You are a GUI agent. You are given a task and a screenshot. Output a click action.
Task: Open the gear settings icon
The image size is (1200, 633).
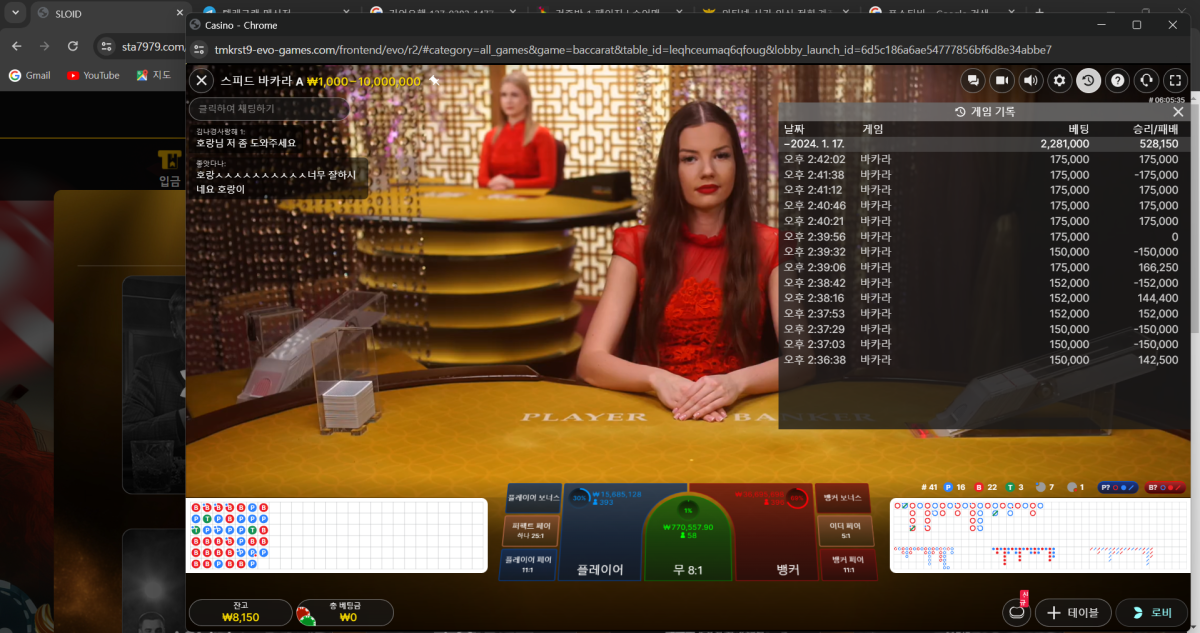click(1059, 81)
